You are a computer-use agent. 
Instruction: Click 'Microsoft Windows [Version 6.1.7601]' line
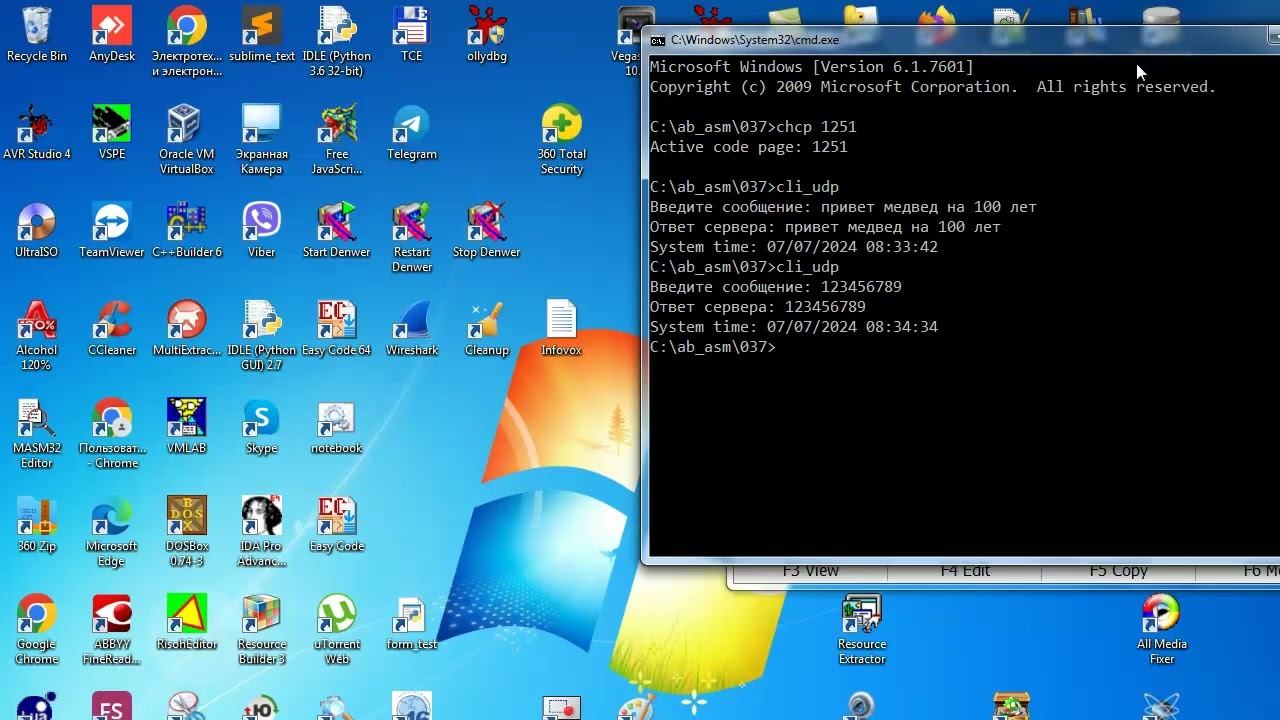pyautogui.click(x=812, y=67)
